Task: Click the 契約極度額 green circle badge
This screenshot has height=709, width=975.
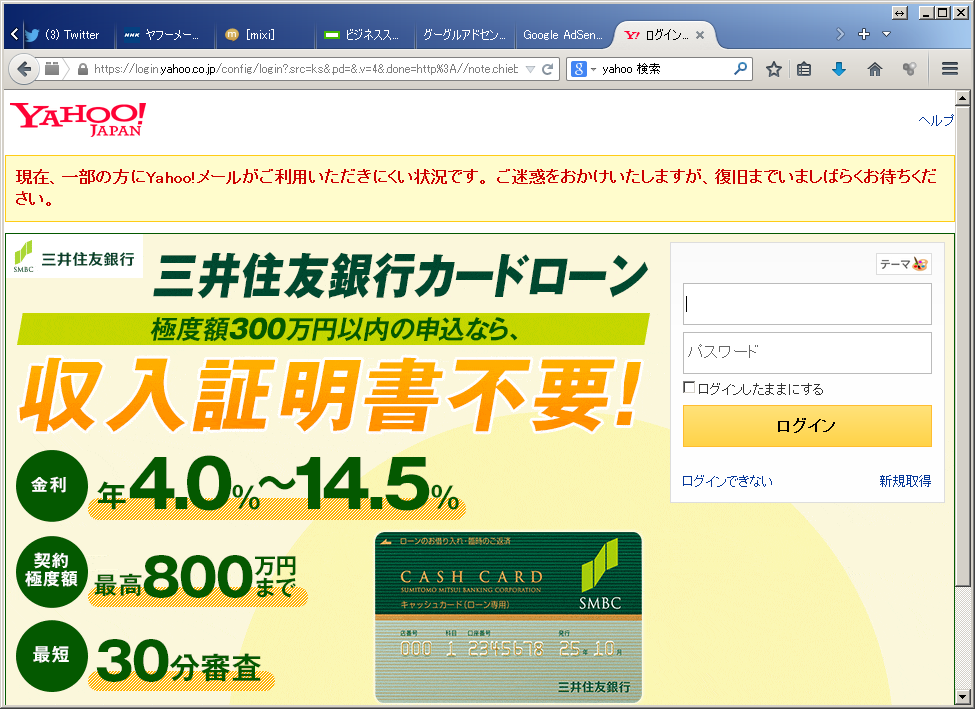Action: pos(52,572)
